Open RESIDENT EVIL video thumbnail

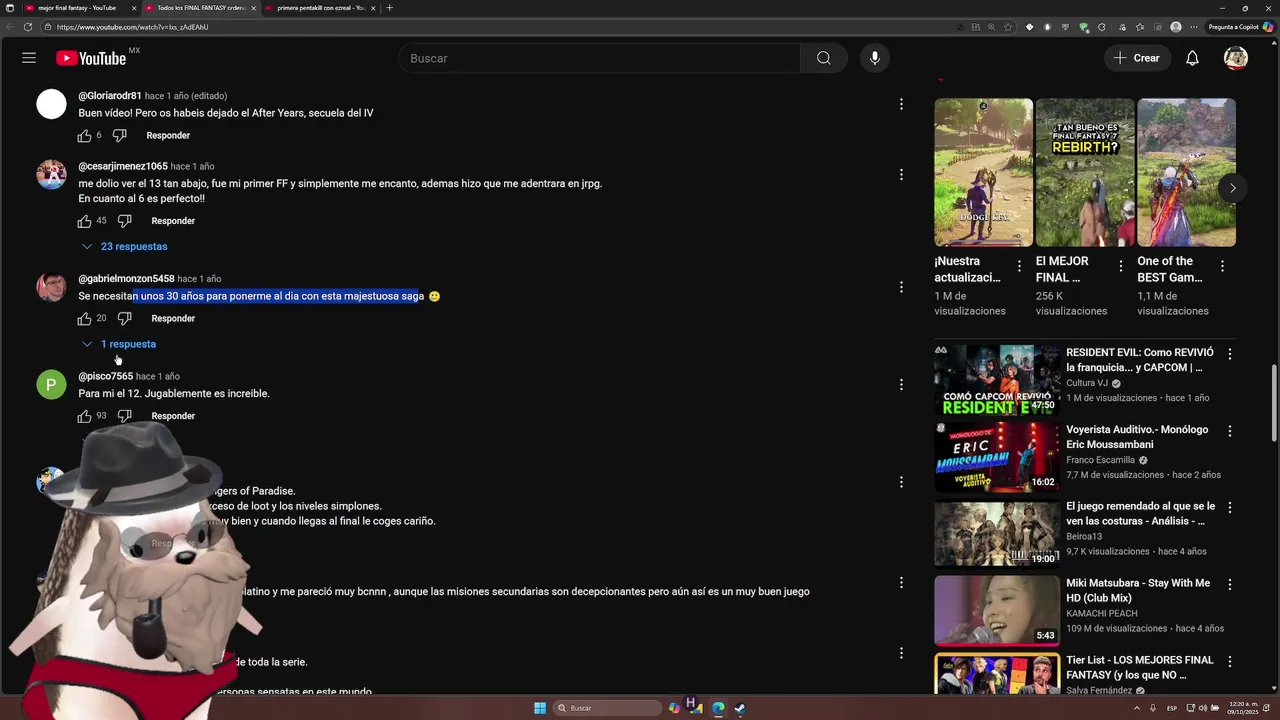click(x=997, y=380)
